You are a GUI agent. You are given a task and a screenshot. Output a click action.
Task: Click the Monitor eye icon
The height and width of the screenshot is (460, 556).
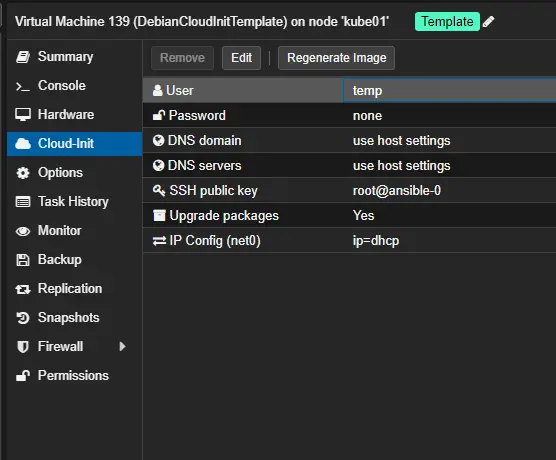click(x=23, y=231)
